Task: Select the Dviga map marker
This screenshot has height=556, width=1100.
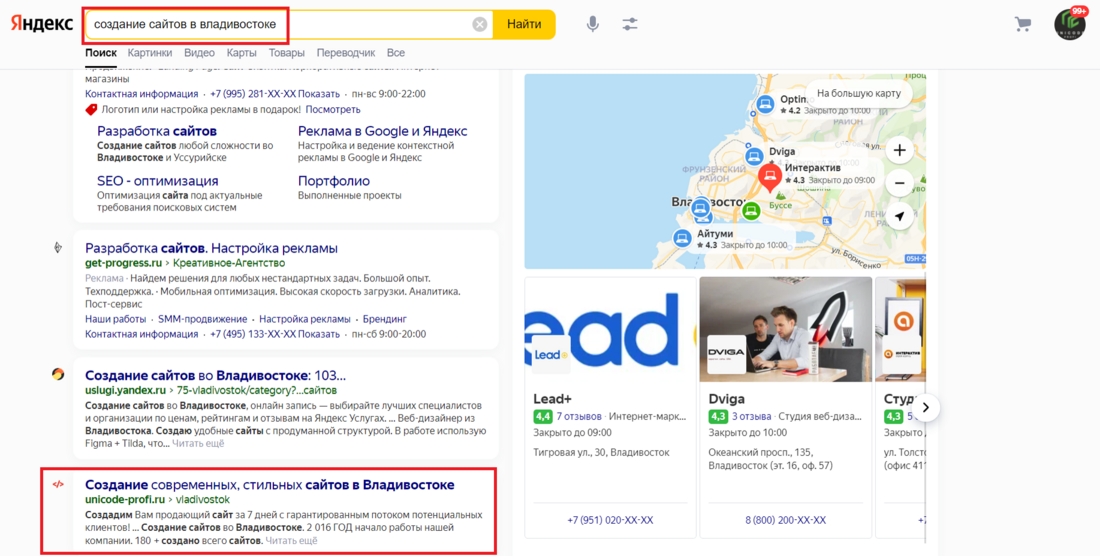Action: click(x=753, y=155)
